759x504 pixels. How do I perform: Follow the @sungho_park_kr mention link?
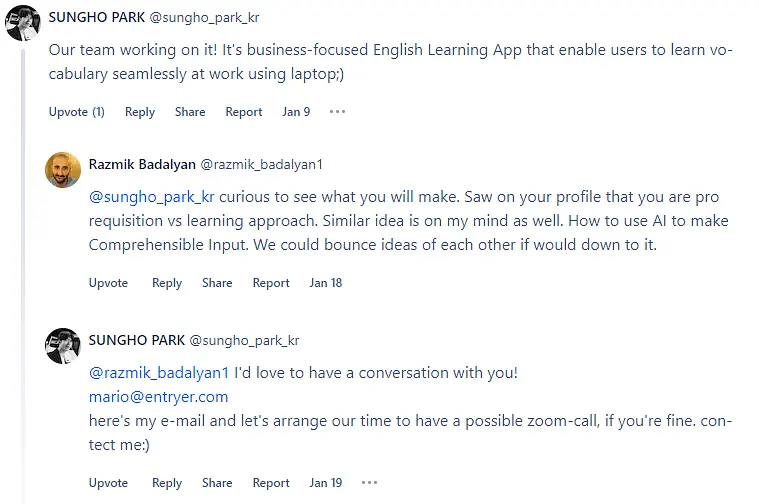pyautogui.click(x=152, y=197)
